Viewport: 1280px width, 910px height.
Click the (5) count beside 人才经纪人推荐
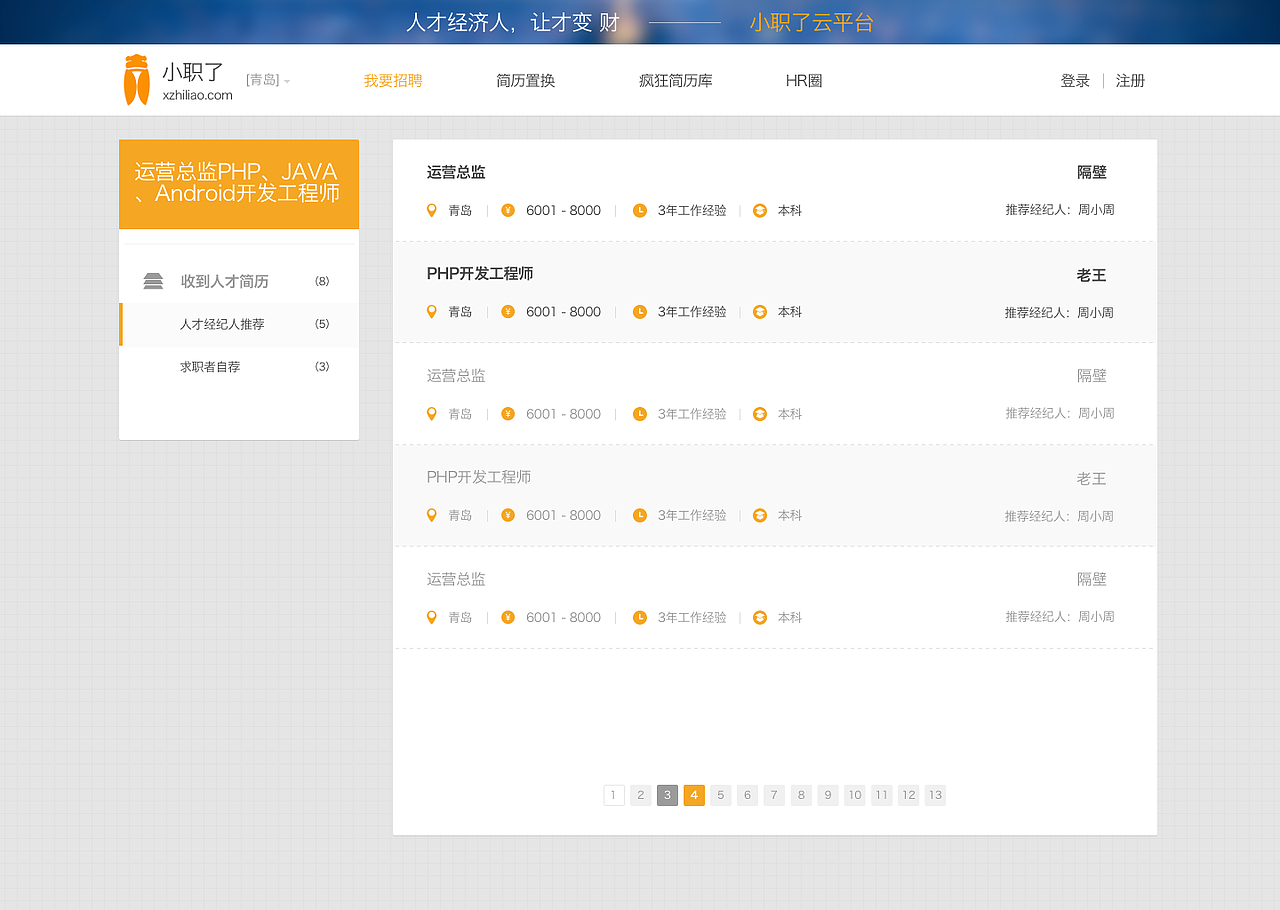coord(322,324)
